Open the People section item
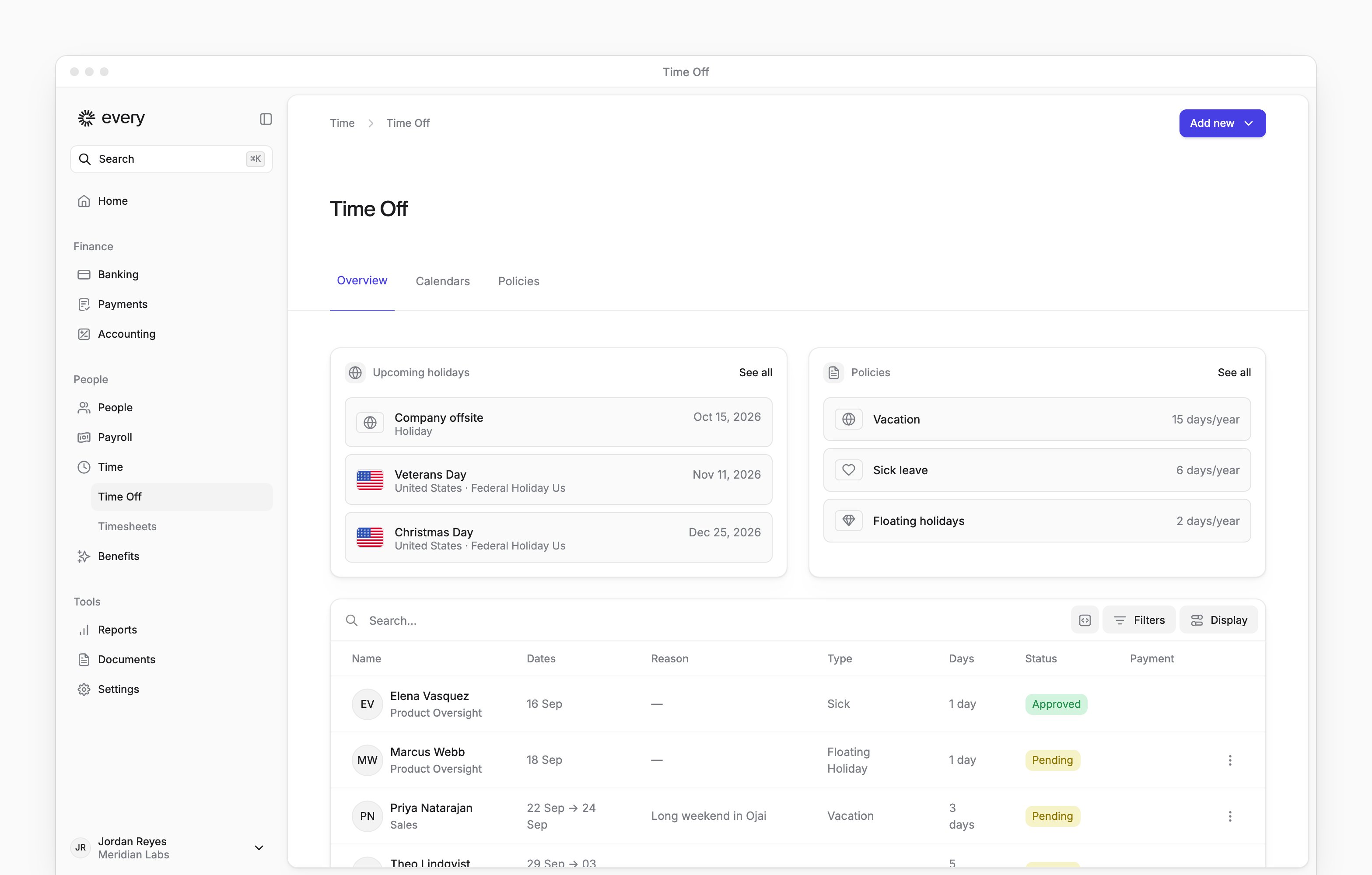Image resolution: width=1372 pixels, height=875 pixels. (171, 407)
